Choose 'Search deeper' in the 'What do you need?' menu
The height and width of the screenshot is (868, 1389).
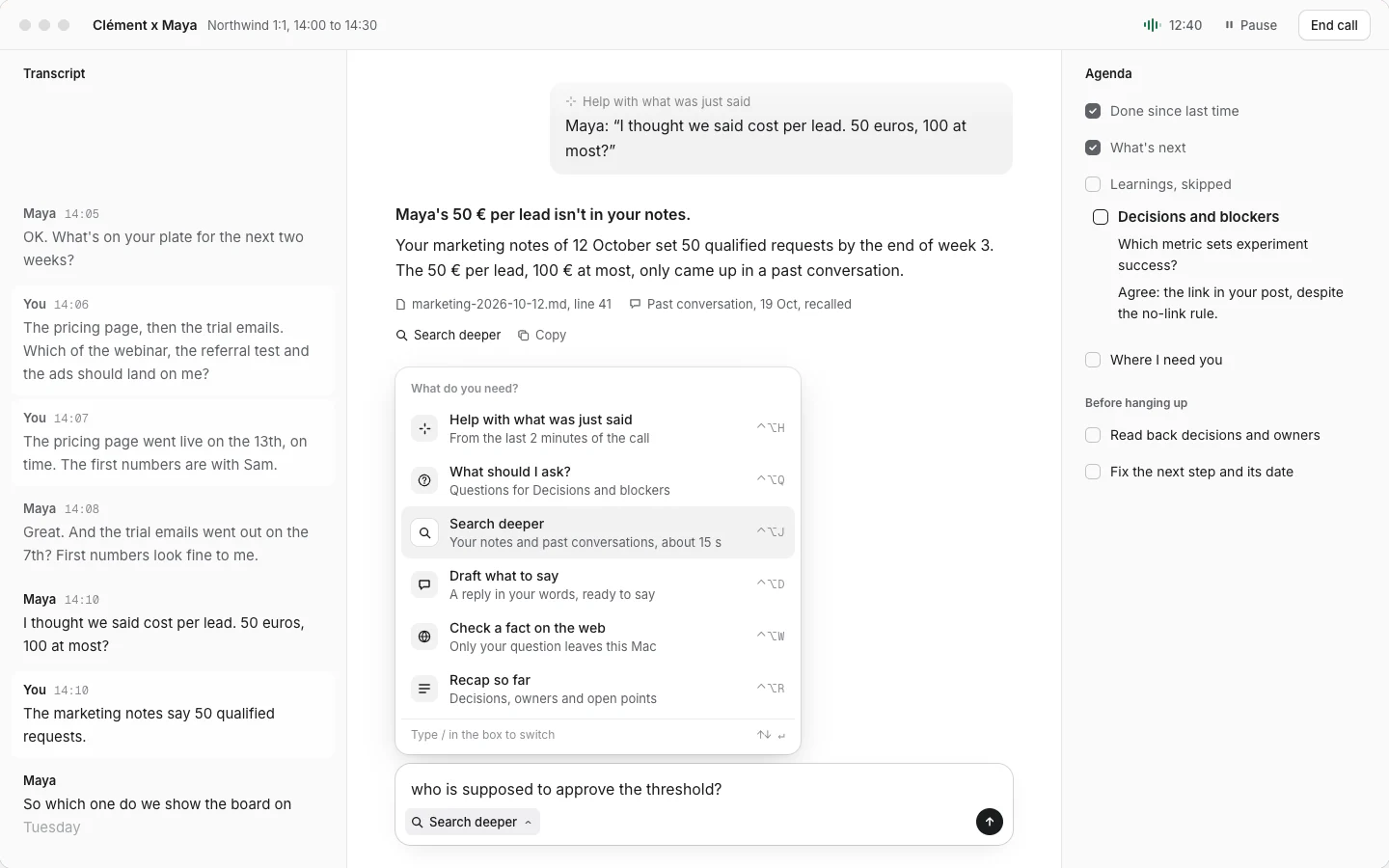(x=598, y=532)
